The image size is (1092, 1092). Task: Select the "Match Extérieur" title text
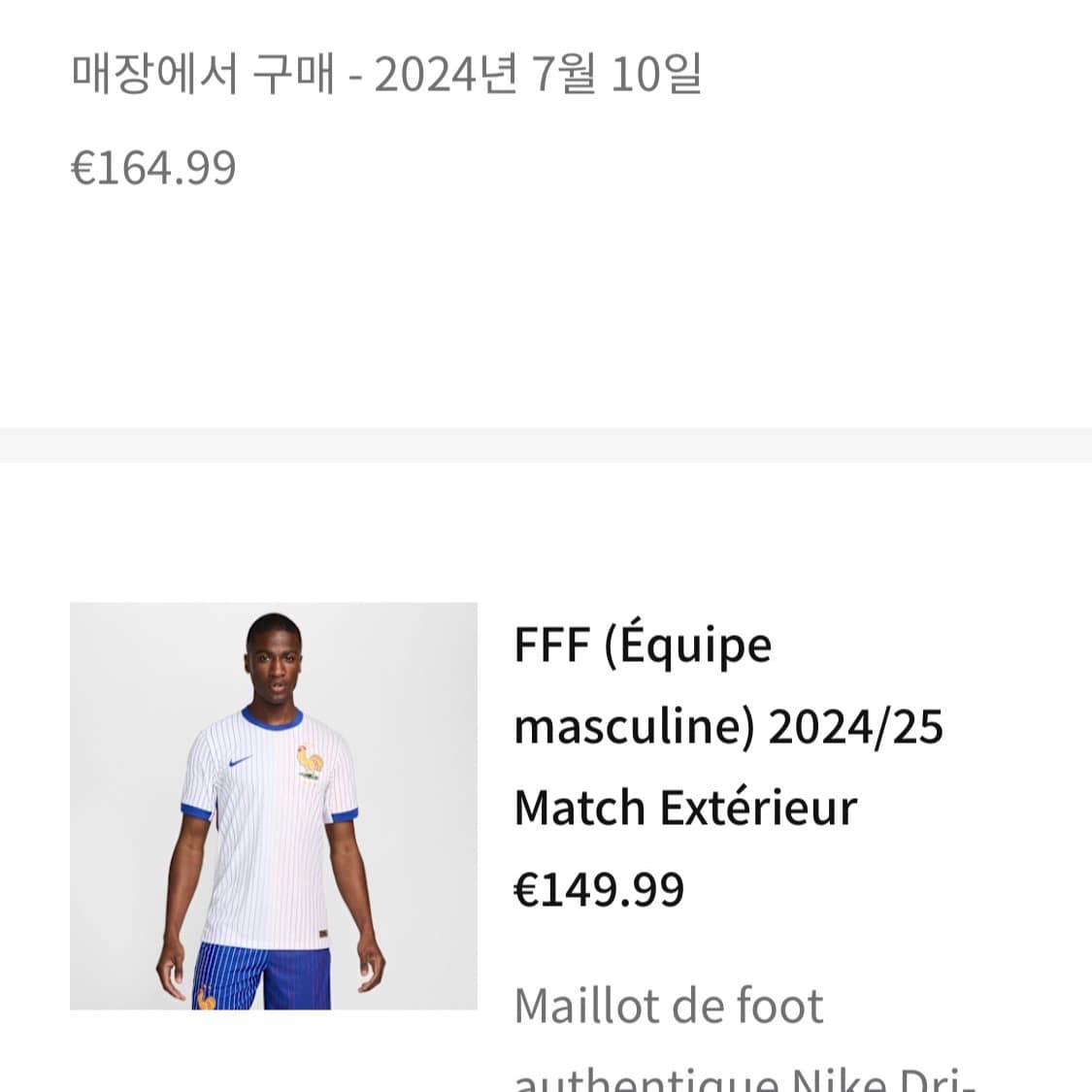click(x=685, y=808)
